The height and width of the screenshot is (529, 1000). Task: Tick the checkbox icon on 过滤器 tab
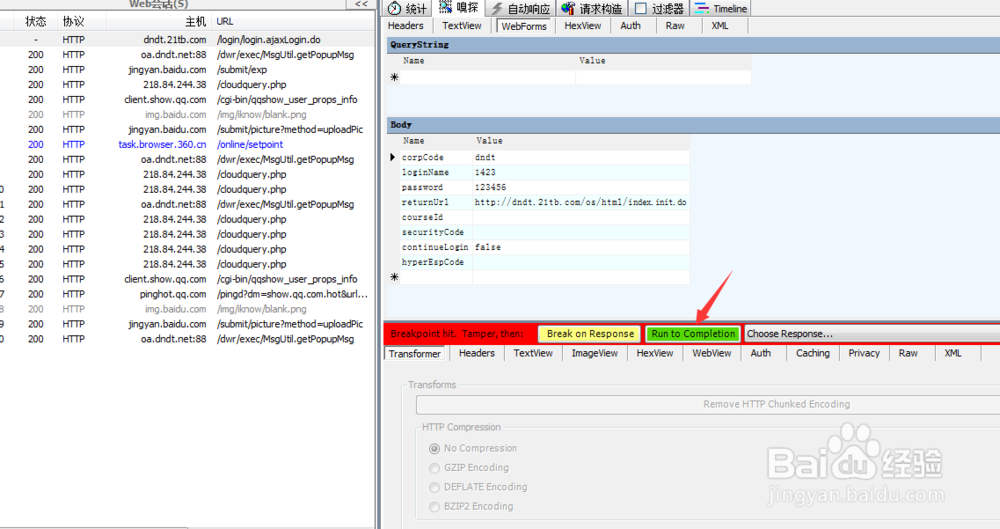pyautogui.click(x=641, y=8)
